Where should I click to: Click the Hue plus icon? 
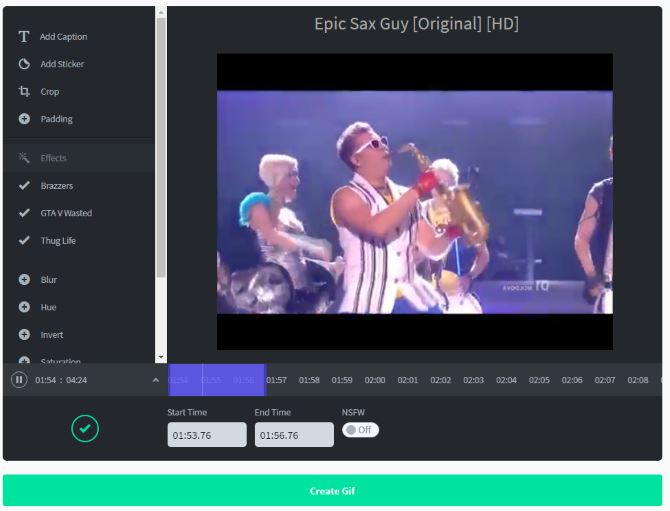pyautogui.click(x=24, y=307)
